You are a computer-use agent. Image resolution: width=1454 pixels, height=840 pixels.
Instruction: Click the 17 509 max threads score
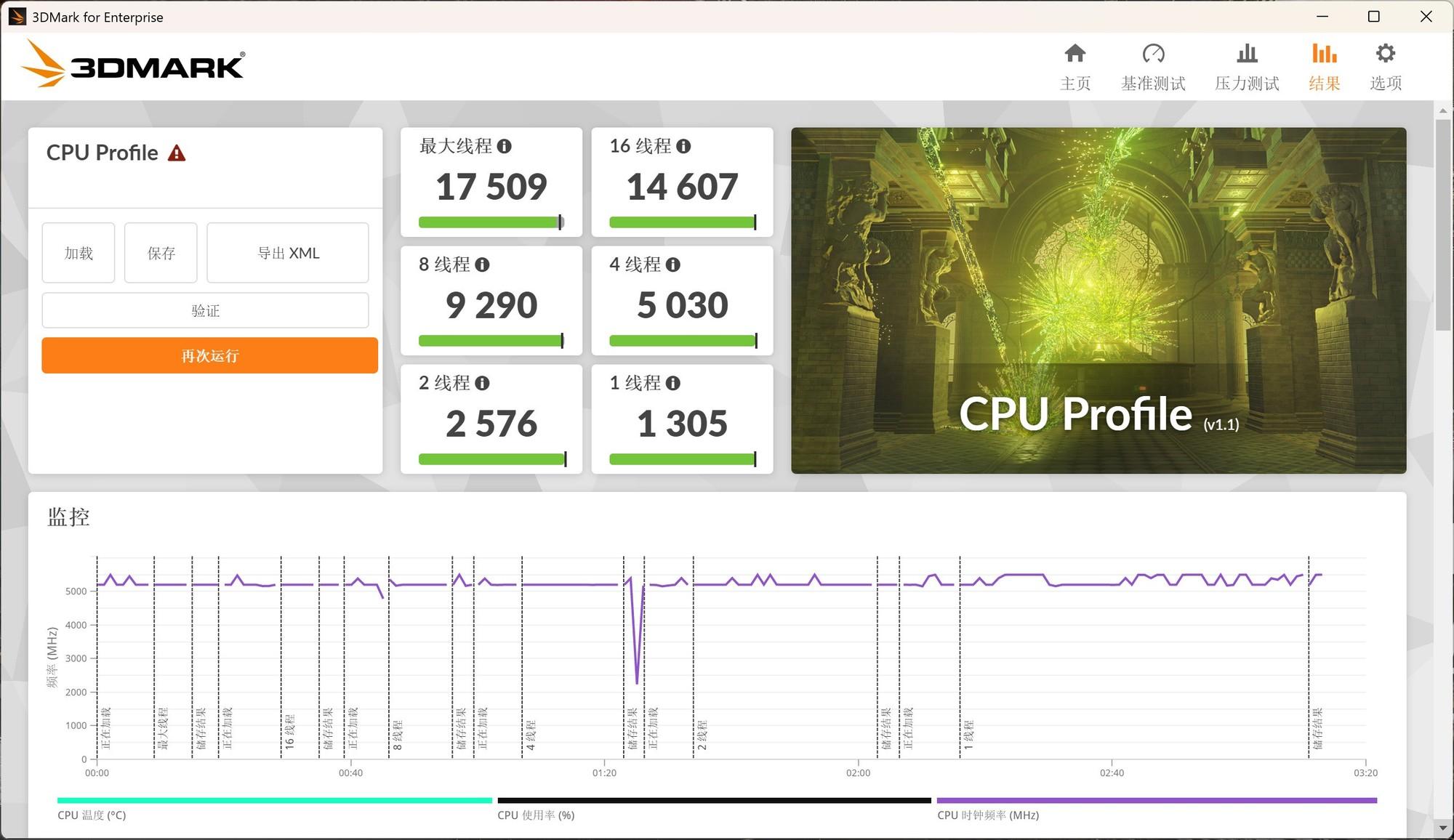click(x=491, y=187)
